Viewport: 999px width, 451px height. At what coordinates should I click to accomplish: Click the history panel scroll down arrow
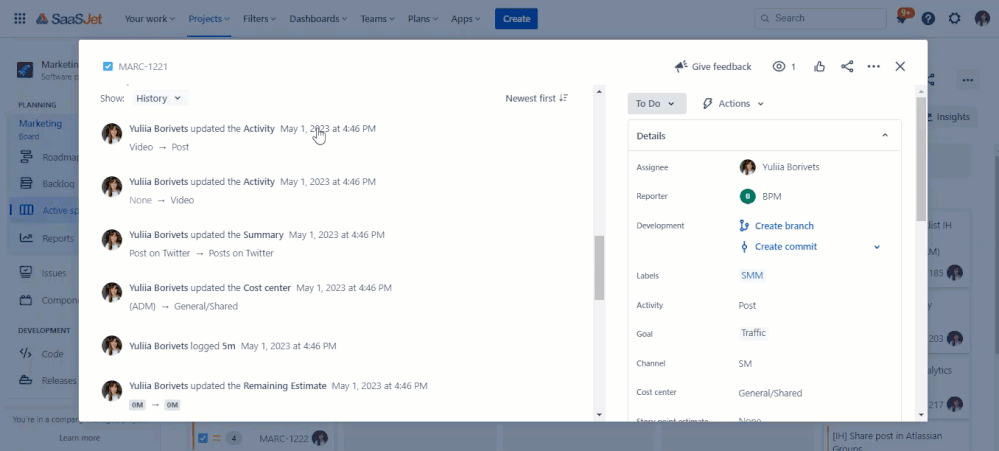click(599, 415)
